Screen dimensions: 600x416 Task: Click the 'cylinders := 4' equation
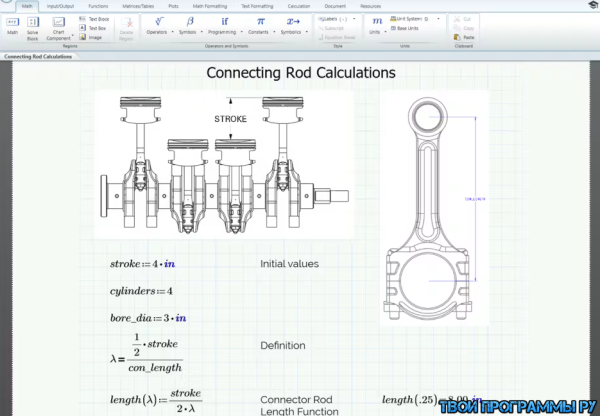(x=141, y=291)
